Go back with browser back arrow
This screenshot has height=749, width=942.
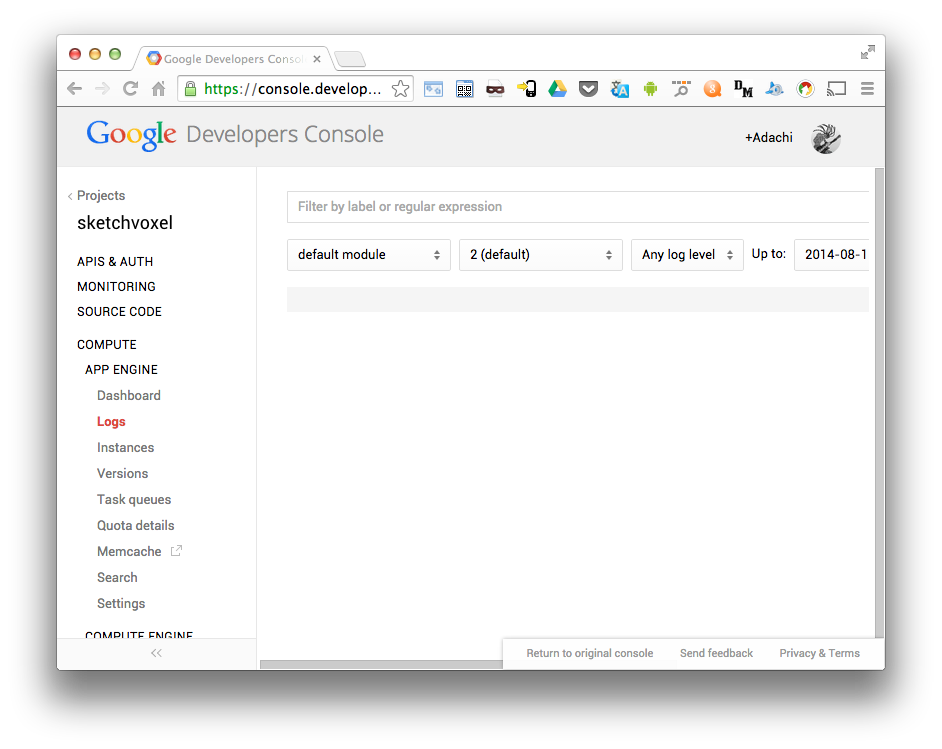74,89
